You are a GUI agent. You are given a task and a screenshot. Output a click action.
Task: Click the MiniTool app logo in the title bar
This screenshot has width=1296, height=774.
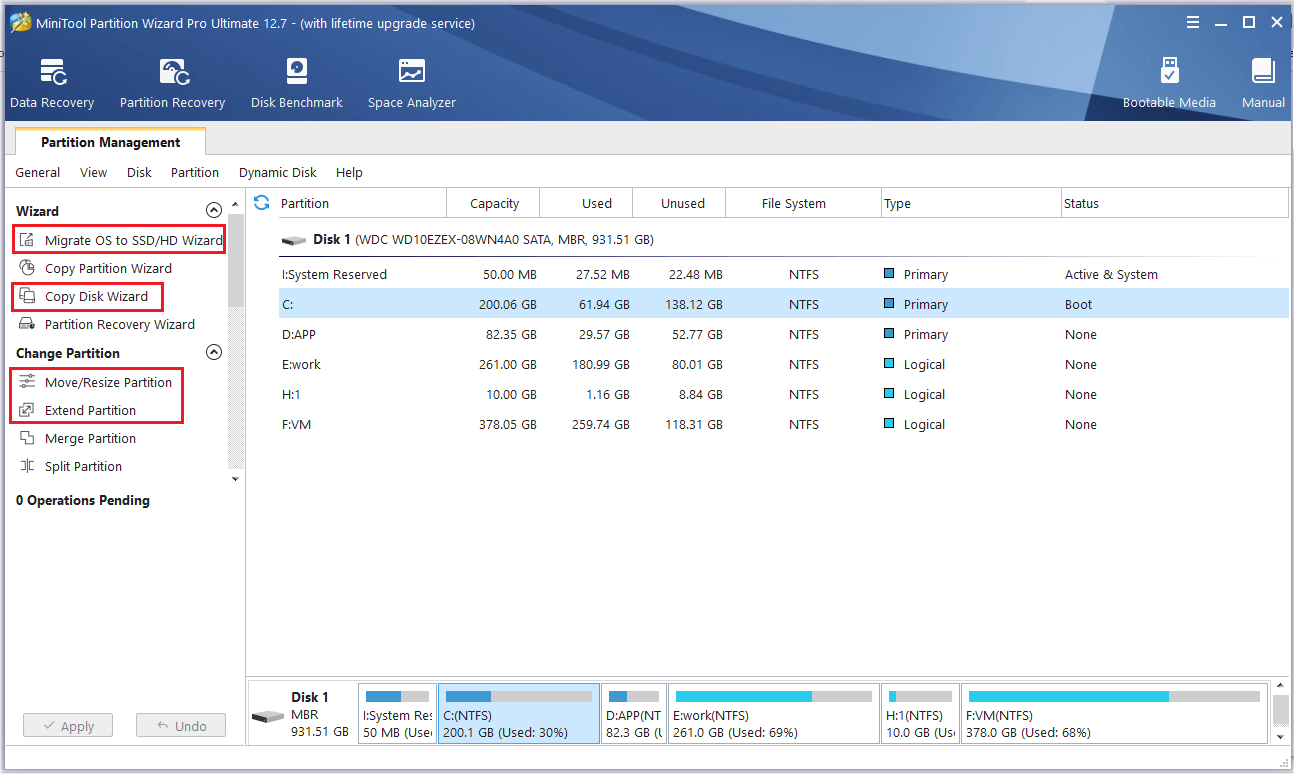pos(19,22)
